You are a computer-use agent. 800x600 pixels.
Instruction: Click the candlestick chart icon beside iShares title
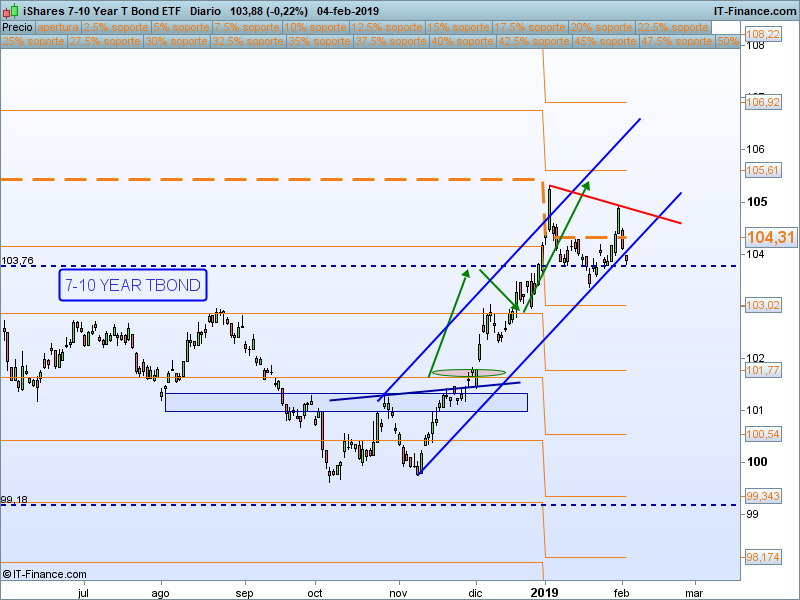coord(11,11)
